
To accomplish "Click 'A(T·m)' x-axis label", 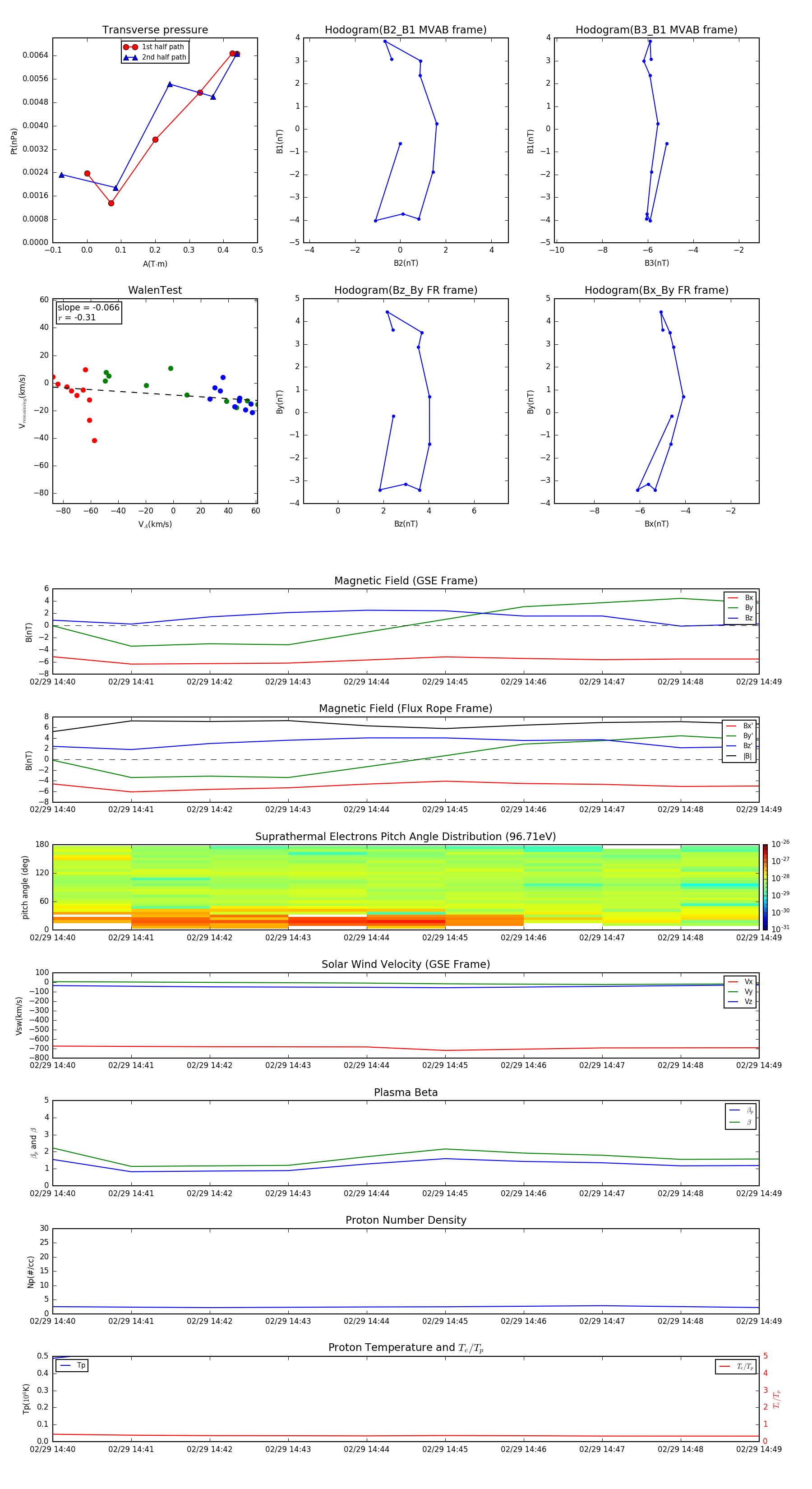I will (155, 264).
